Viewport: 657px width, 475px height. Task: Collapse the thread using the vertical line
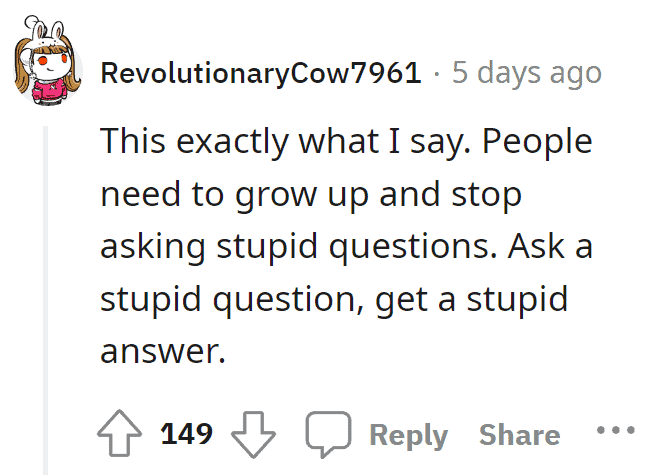(x=46, y=300)
